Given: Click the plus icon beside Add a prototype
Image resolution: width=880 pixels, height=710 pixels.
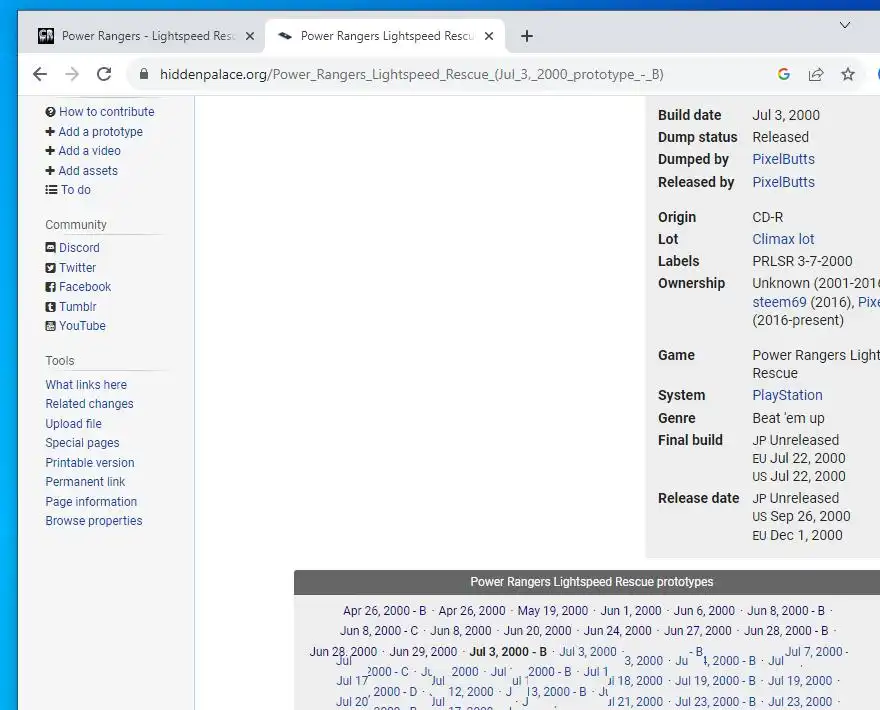Looking at the screenshot, I should 50,131.
